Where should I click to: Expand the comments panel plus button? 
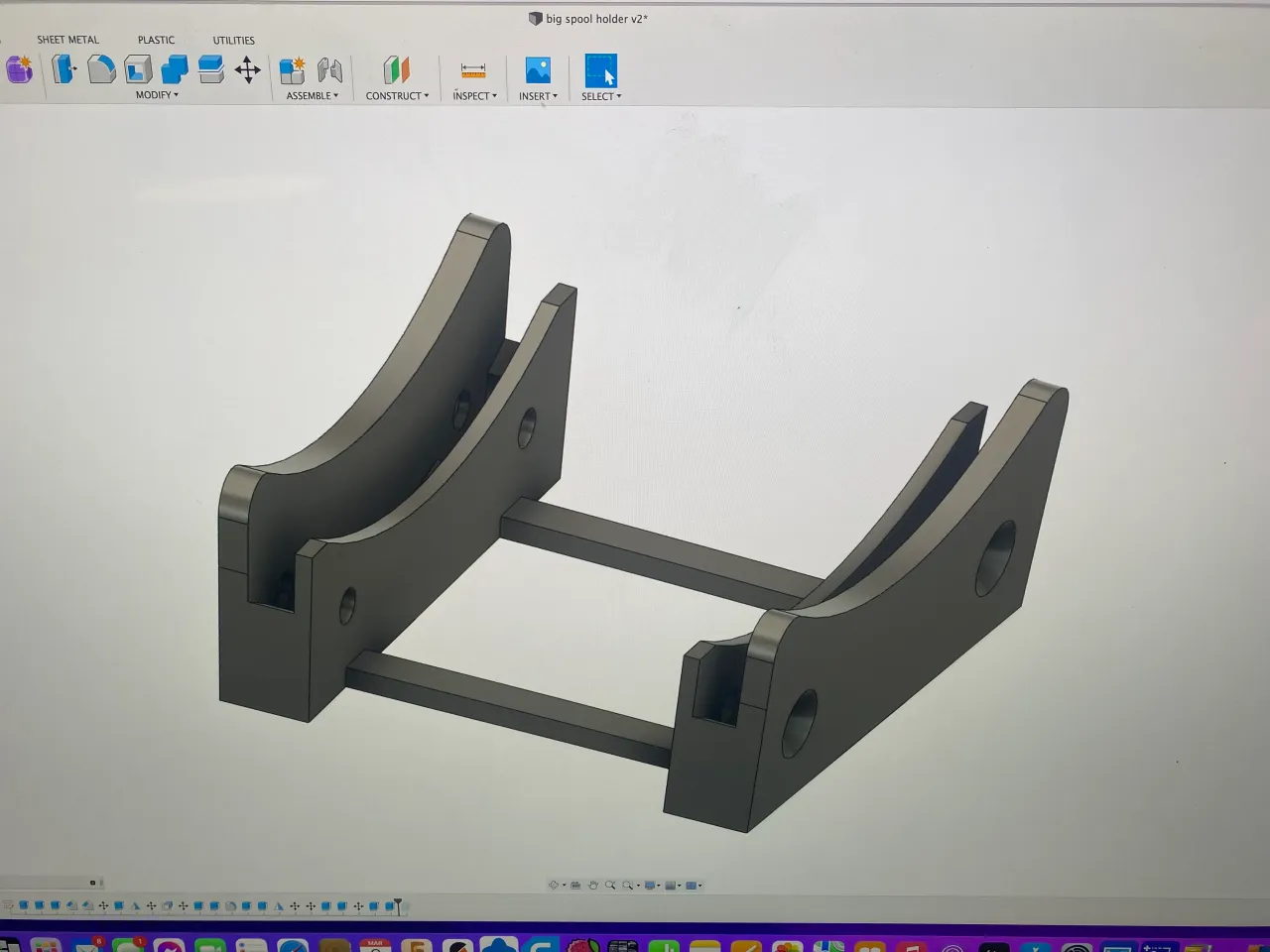pyautogui.click(x=92, y=883)
